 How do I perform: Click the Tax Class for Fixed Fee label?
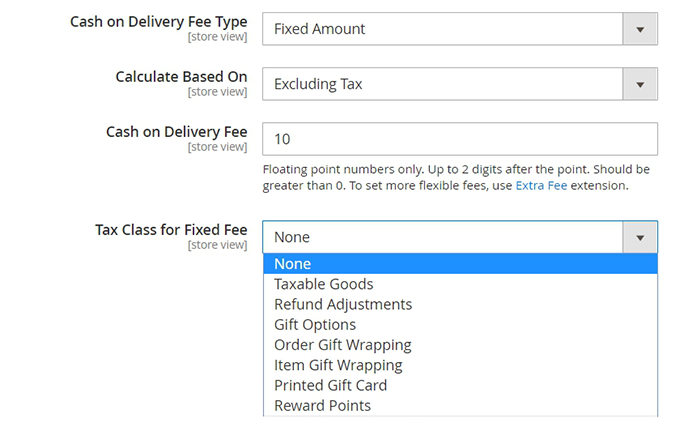point(171,230)
